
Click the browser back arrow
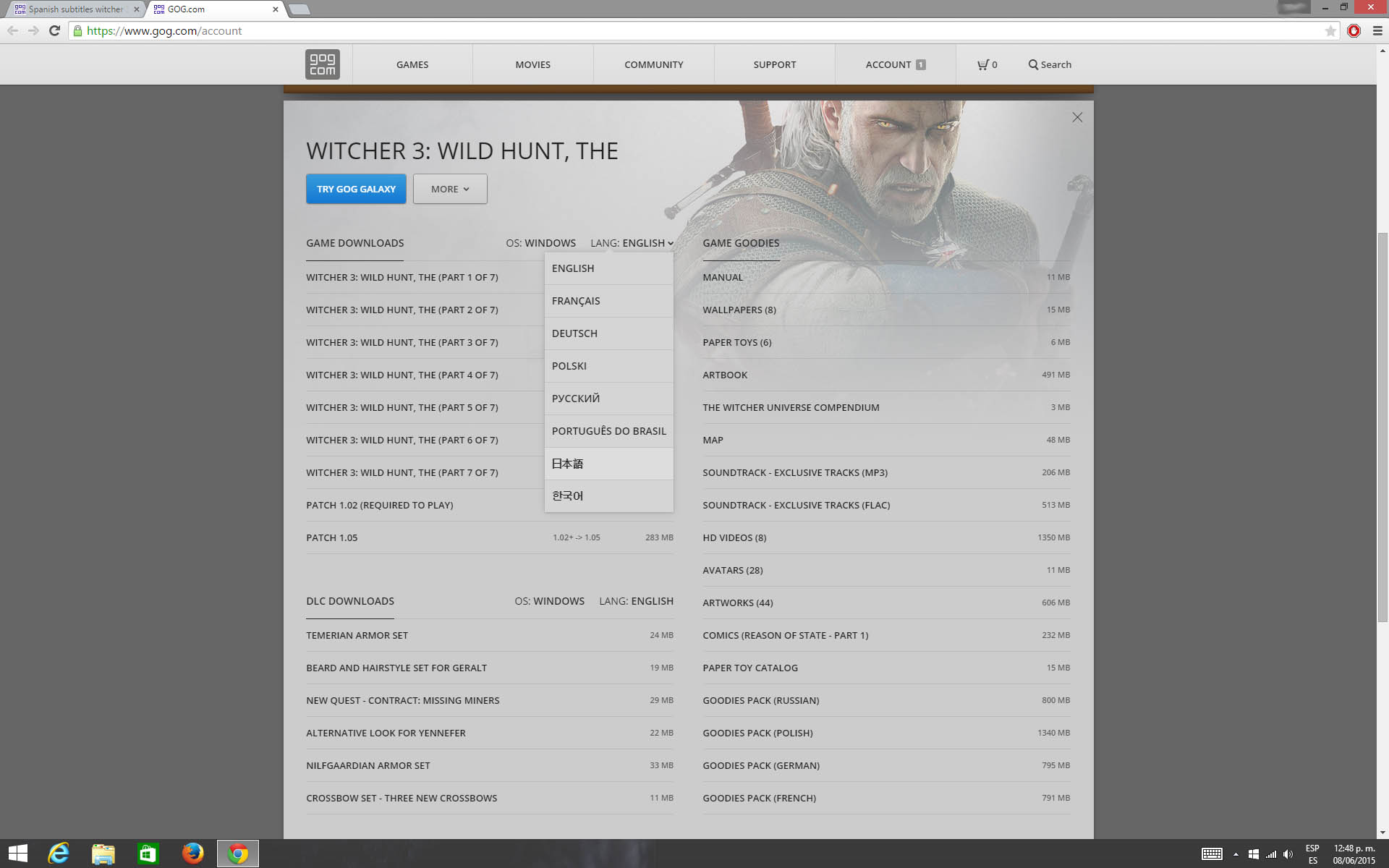[12, 30]
